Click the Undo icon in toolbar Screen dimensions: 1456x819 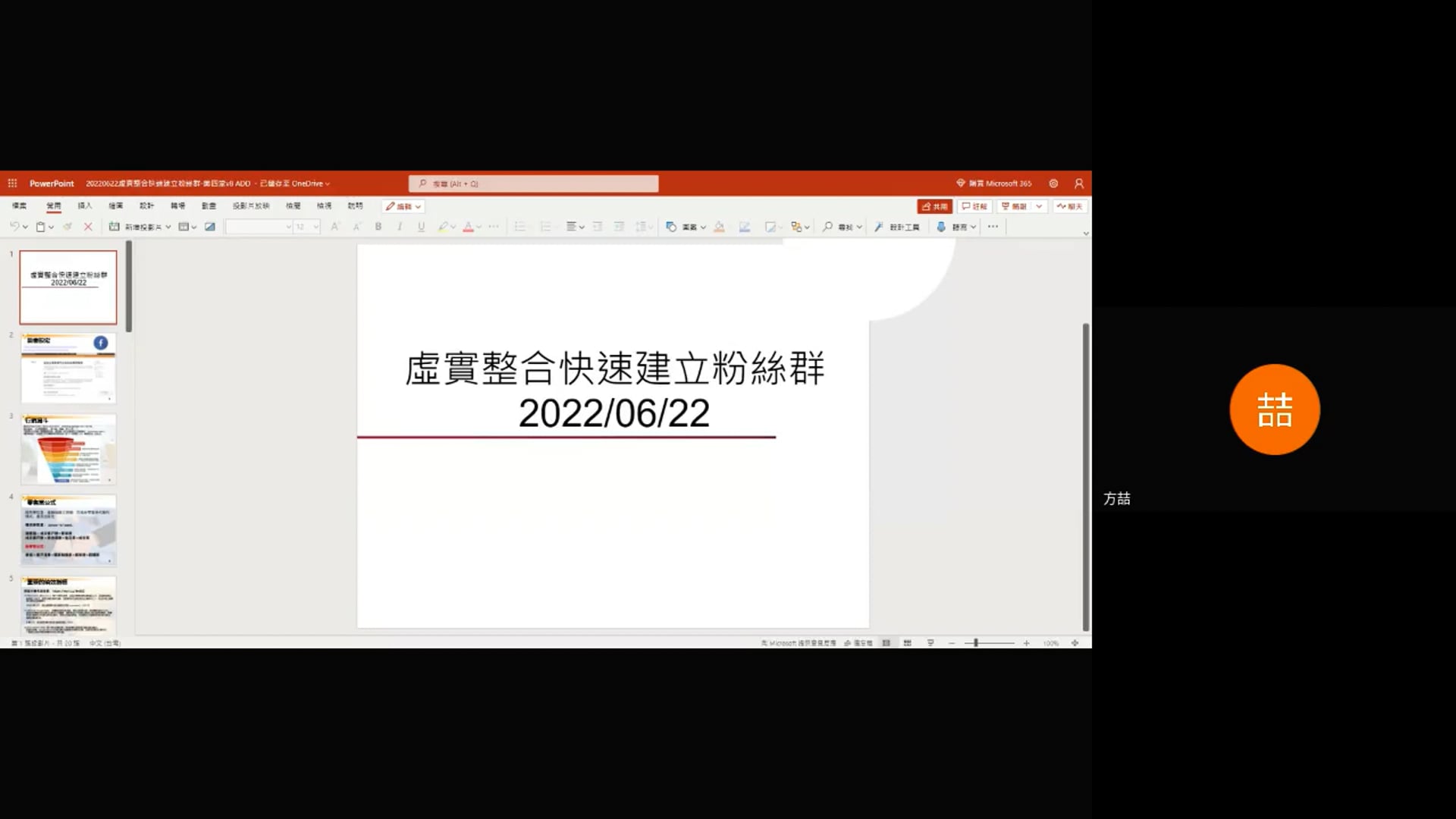(14, 227)
